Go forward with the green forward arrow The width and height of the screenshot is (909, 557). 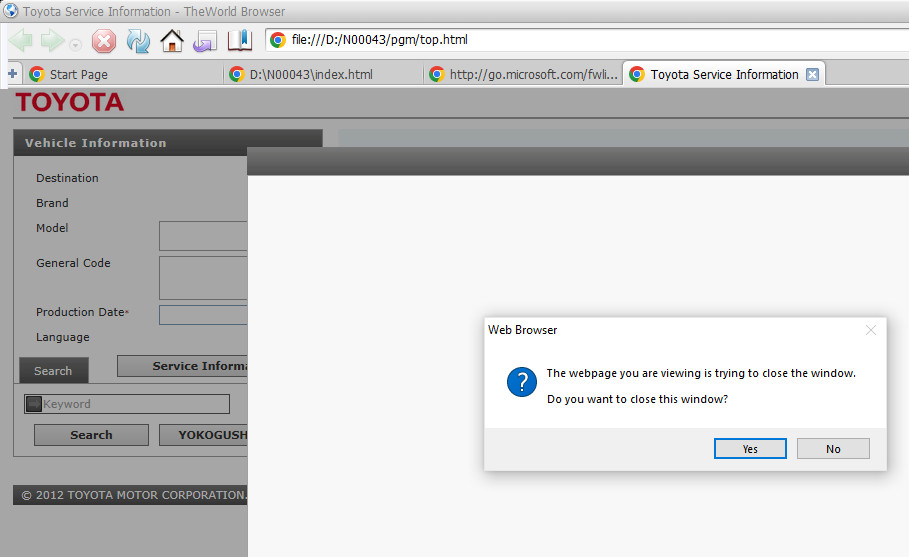(x=52, y=41)
